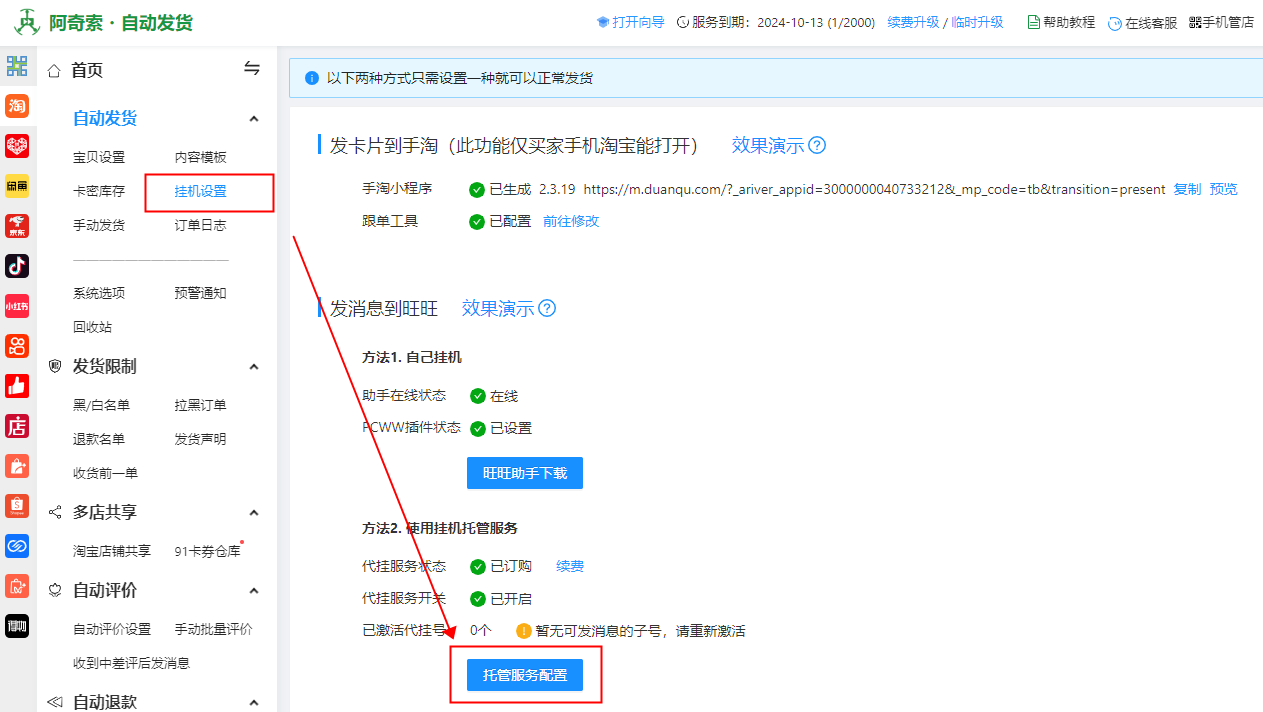This screenshot has height=712, width=1263.
Task: Open 宝贝设置 menu item
Action: [99, 157]
